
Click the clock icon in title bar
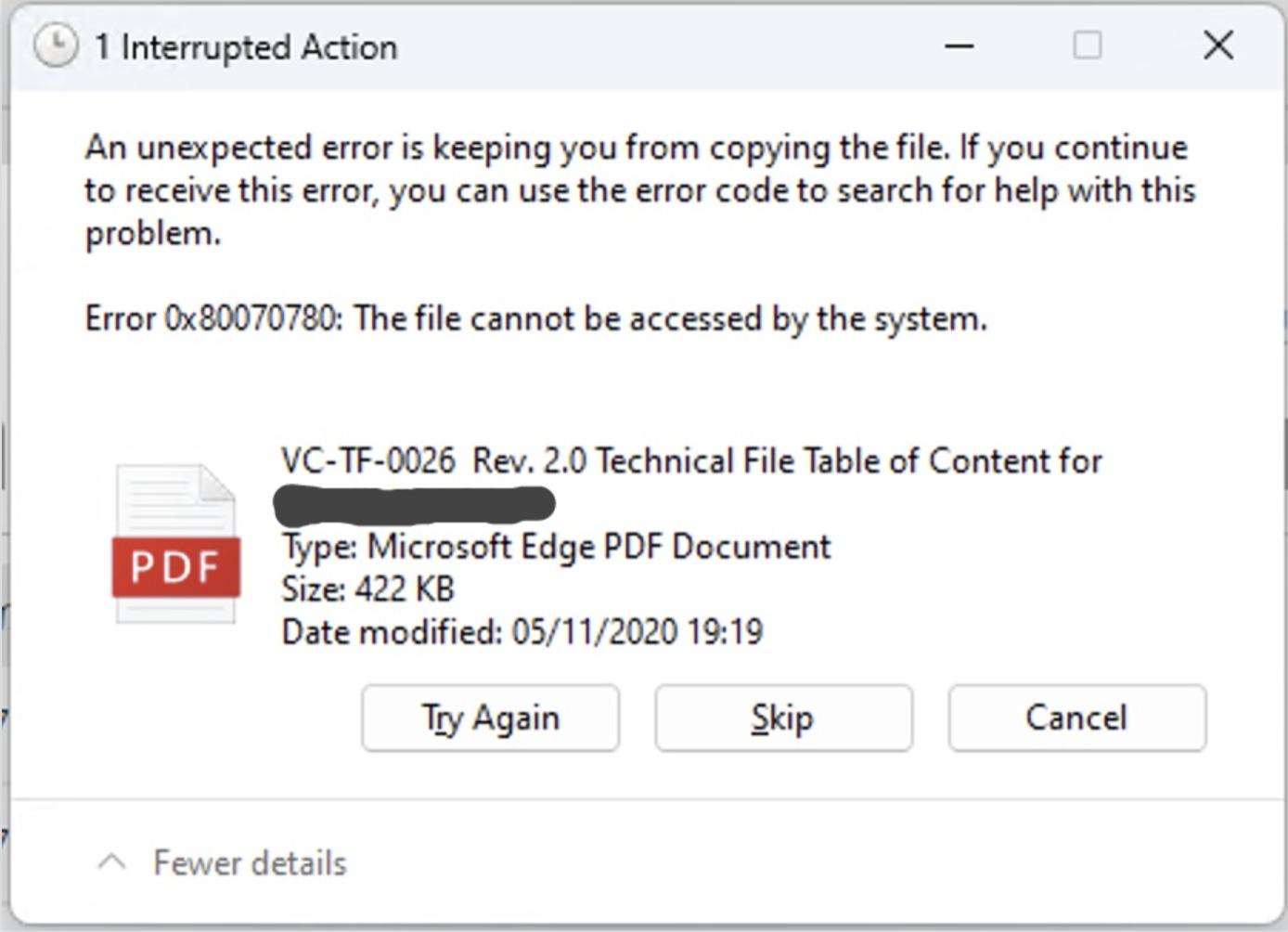[x=55, y=45]
